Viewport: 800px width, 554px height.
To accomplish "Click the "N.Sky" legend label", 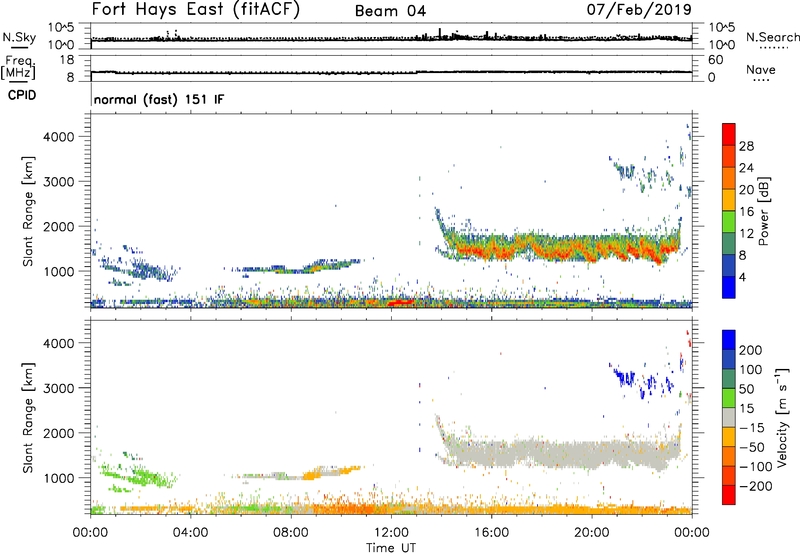I will point(19,37).
